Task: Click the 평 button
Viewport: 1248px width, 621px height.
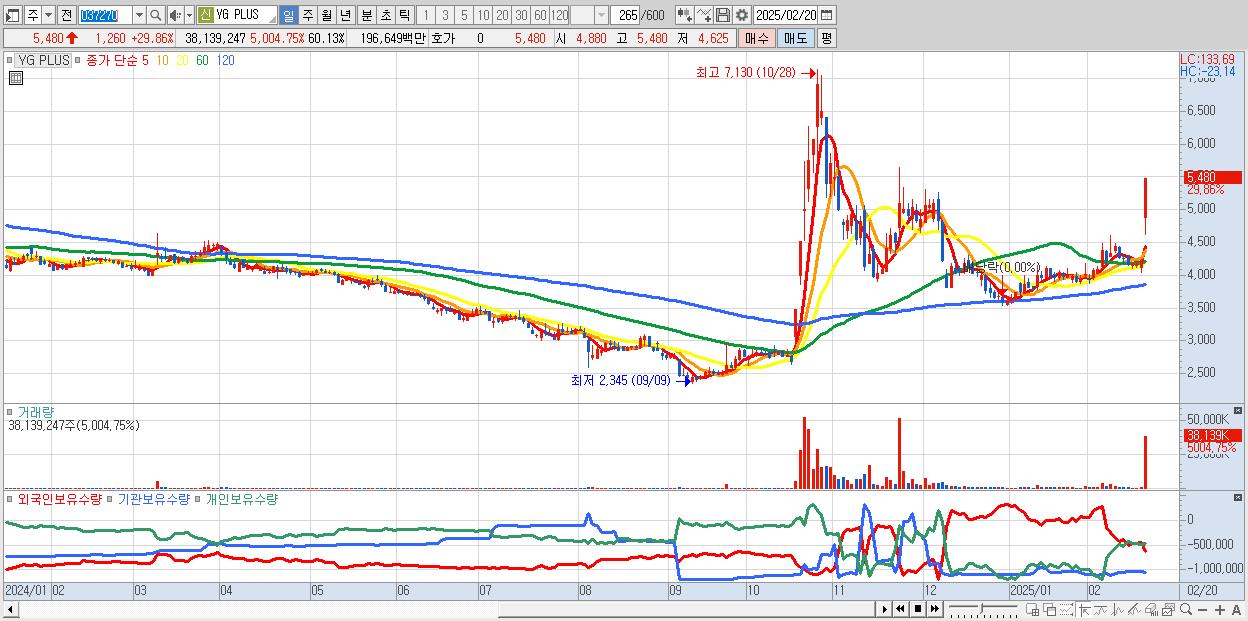Action: [826, 38]
